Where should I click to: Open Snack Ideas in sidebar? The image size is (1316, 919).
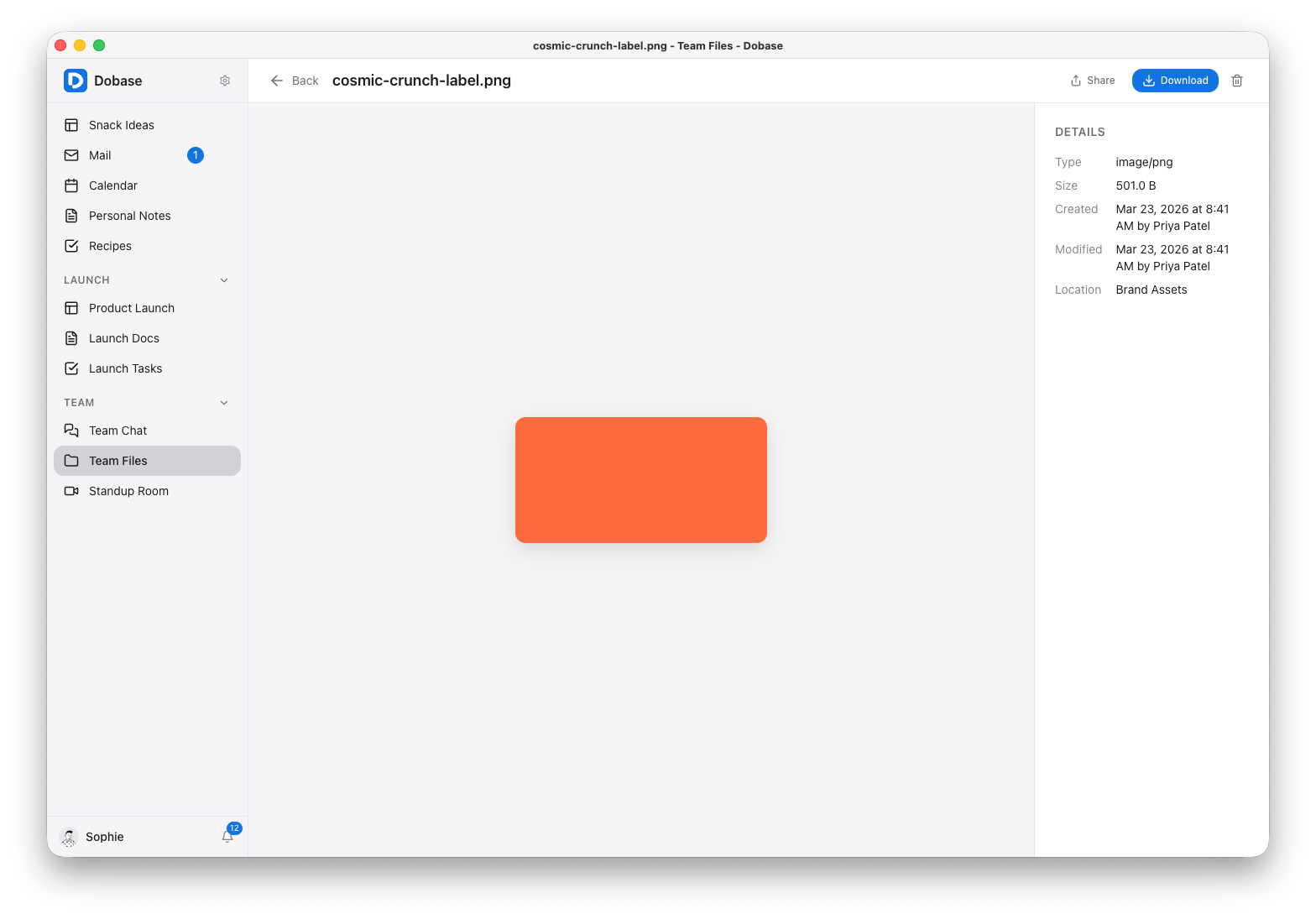[x=147, y=125]
